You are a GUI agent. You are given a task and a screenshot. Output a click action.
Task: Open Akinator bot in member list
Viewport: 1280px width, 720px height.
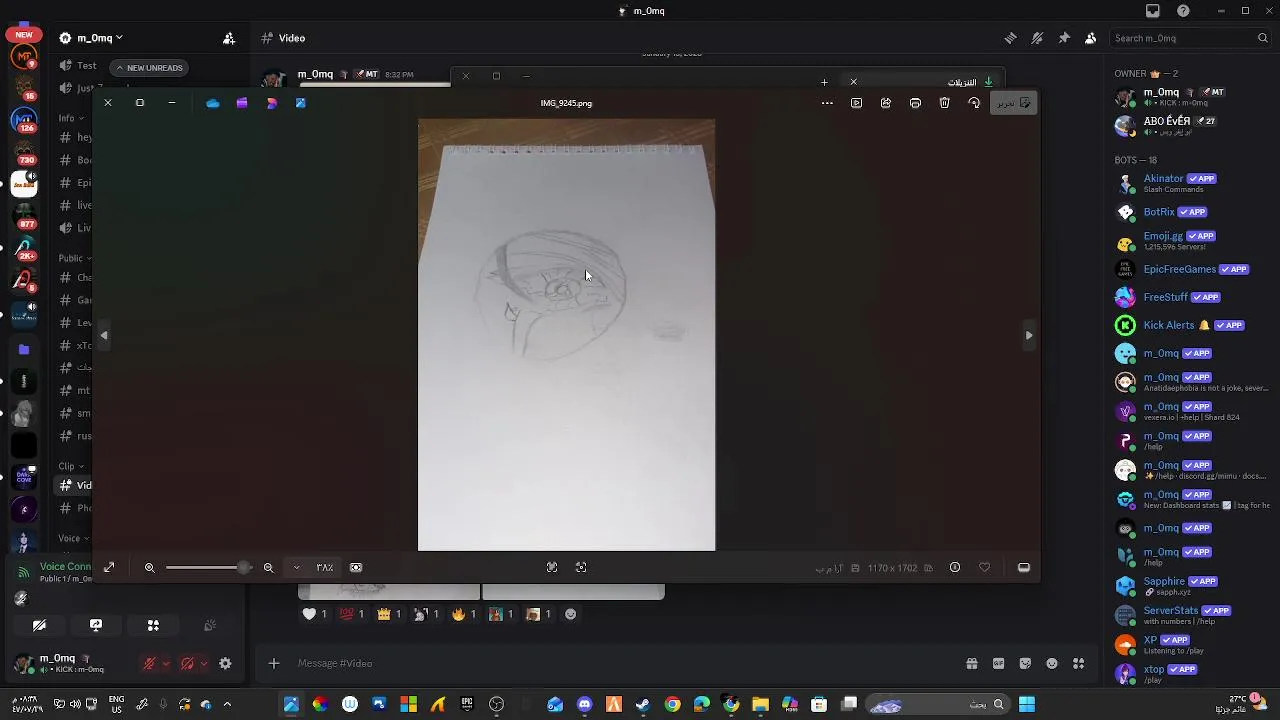1191,183
